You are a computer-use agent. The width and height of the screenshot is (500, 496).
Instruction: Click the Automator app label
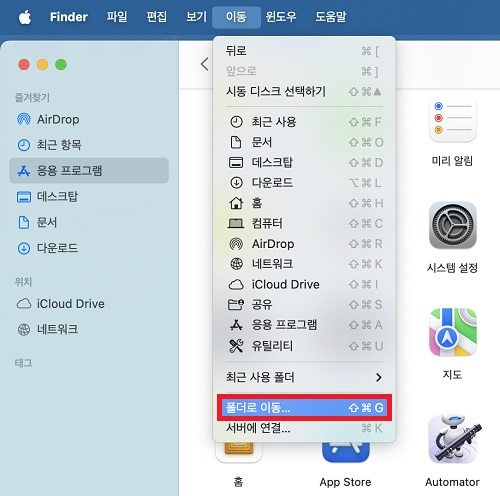[x=452, y=482]
